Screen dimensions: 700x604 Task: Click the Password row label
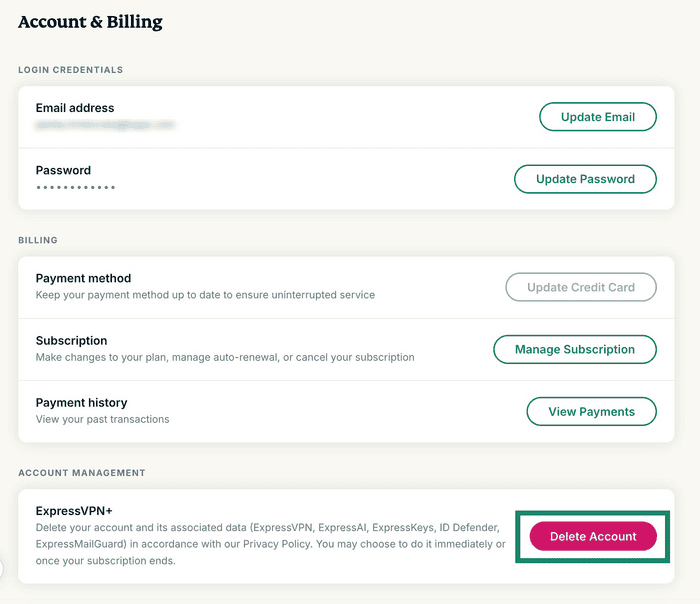click(63, 171)
